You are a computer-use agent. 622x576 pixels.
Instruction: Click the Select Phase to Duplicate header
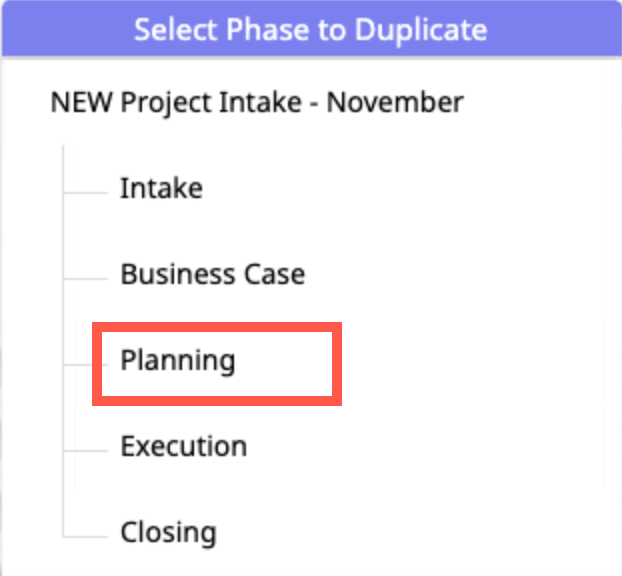310,29
